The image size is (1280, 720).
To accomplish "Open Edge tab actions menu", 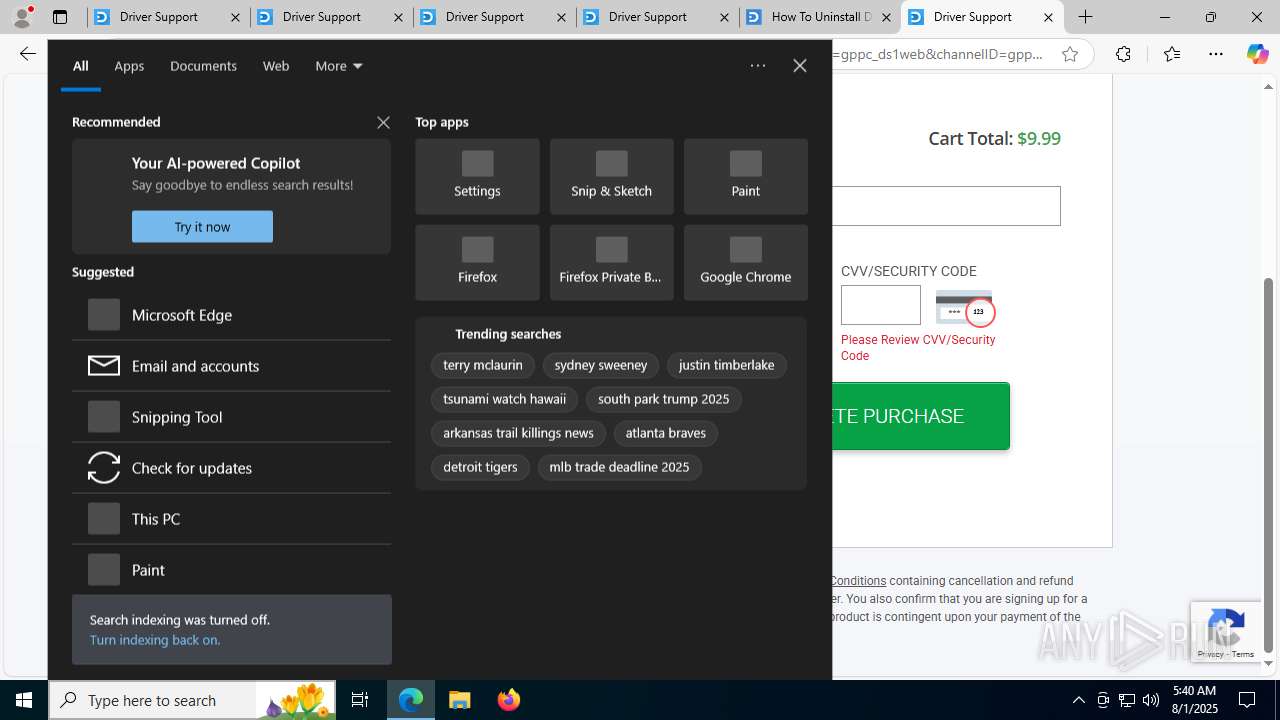I will pyautogui.click(x=60, y=17).
